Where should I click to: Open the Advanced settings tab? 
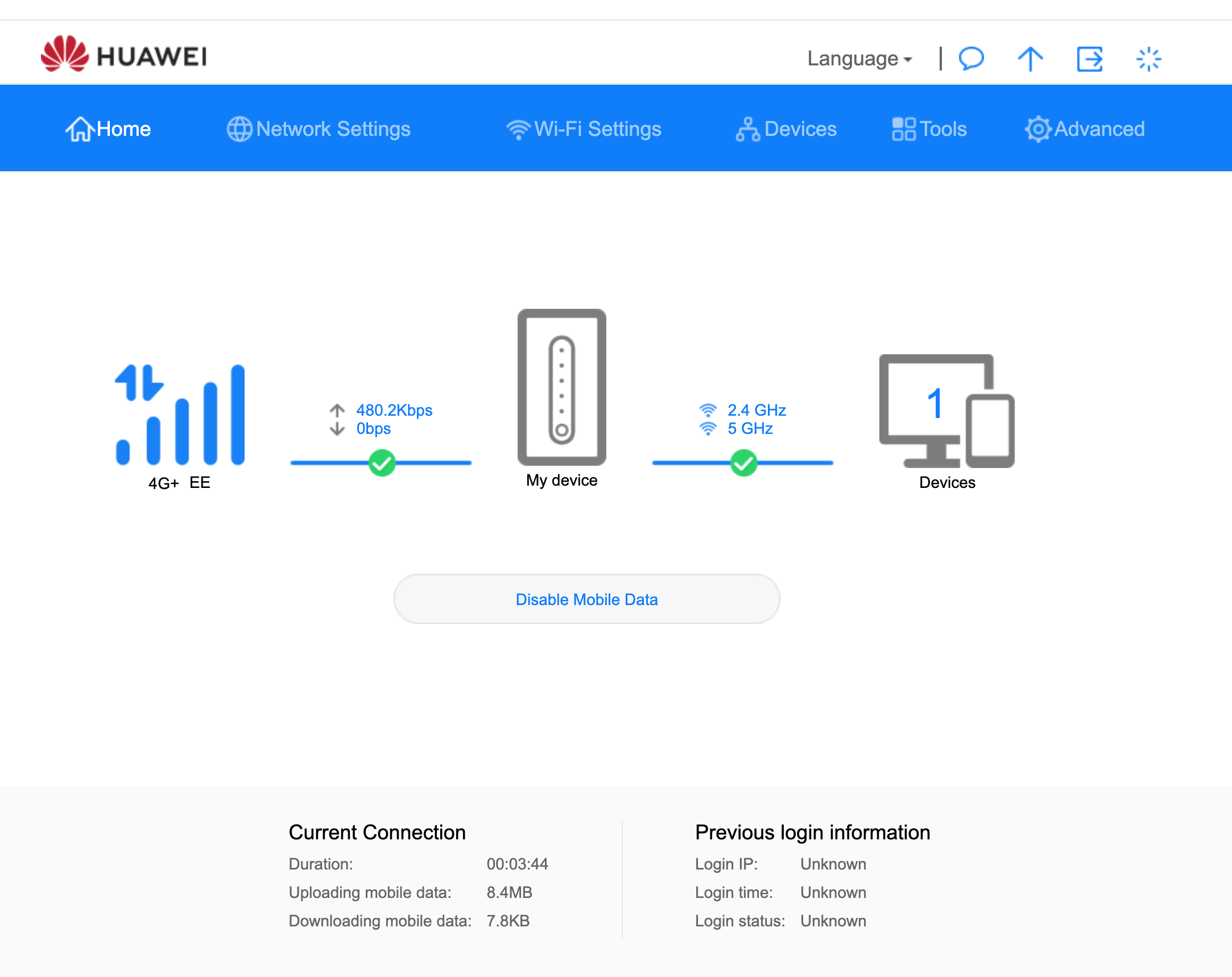(x=1085, y=129)
